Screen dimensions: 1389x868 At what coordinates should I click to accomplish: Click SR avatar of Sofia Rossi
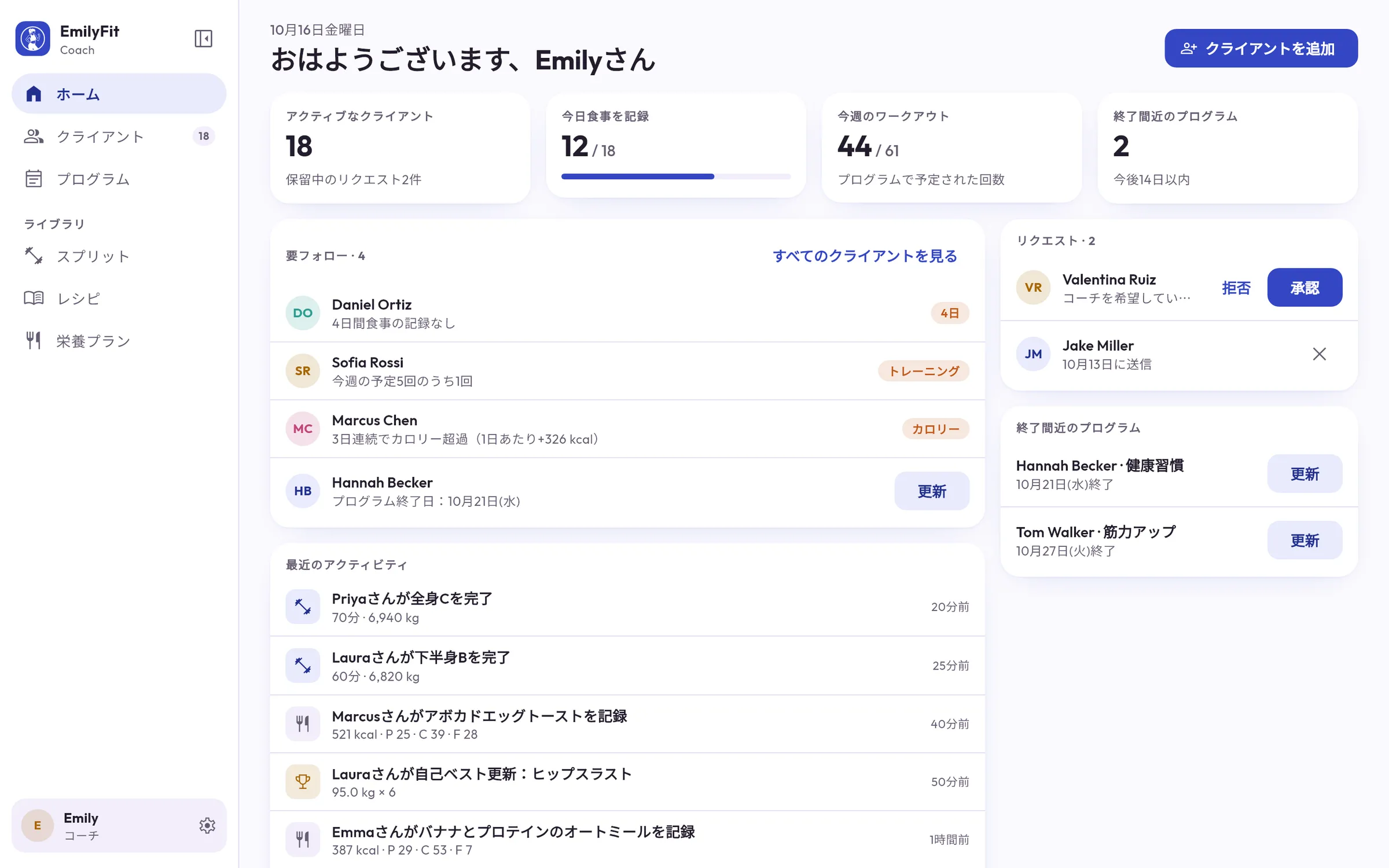coord(303,371)
